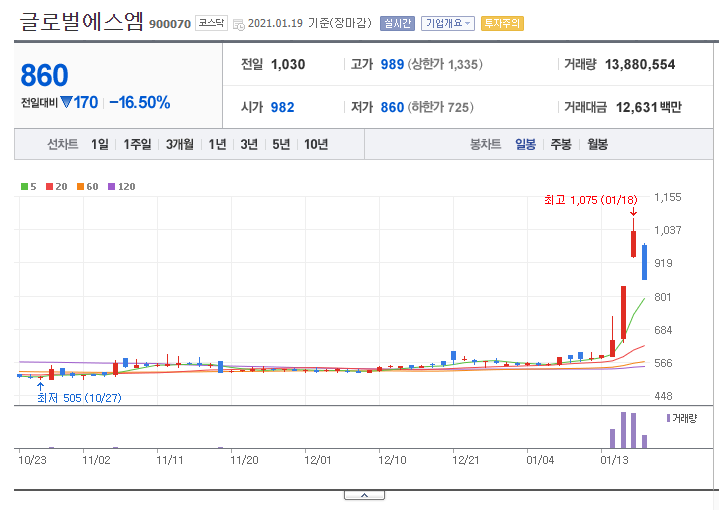Switch to 일봉 daily candle chart

pyautogui.click(x=525, y=144)
